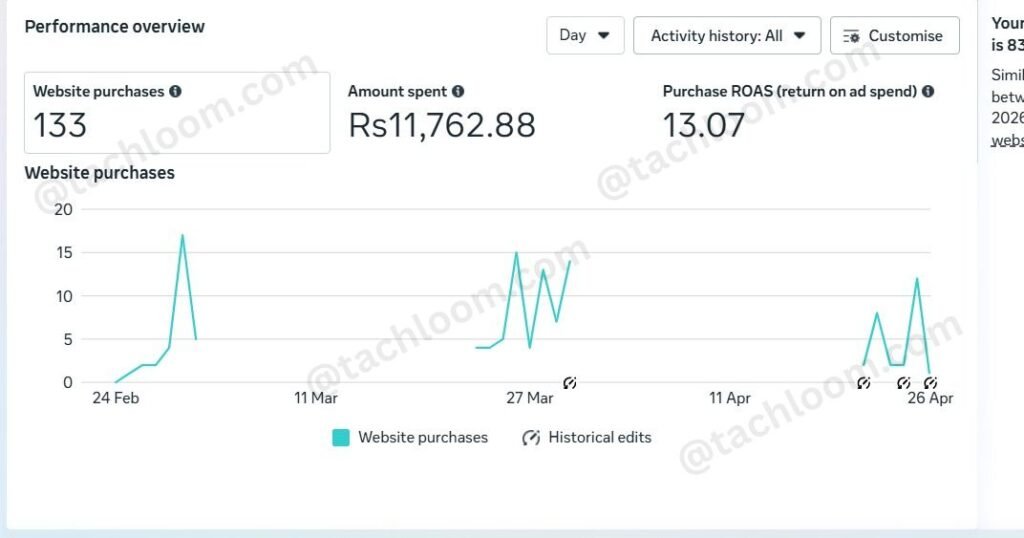The height and width of the screenshot is (538, 1024).
Task: Toggle Website purchases legend label
Action: (423, 437)
